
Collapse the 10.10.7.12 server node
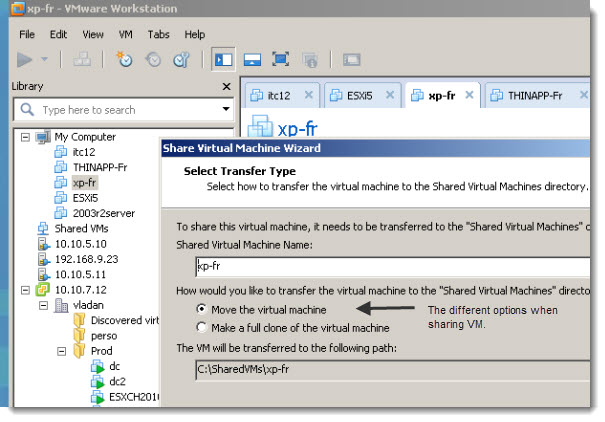pos(25,290)
